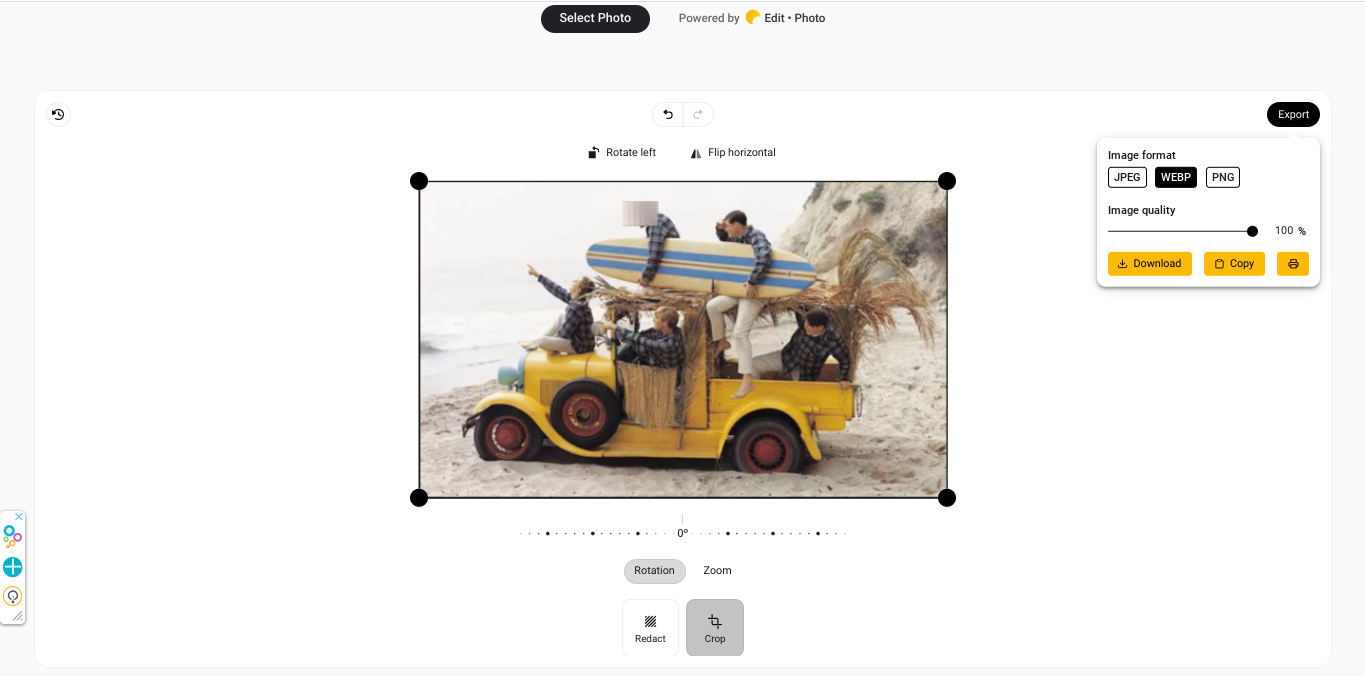Select WEBP image format
Viewport: 1365px width, 676px height.
tap(1176, 178)
